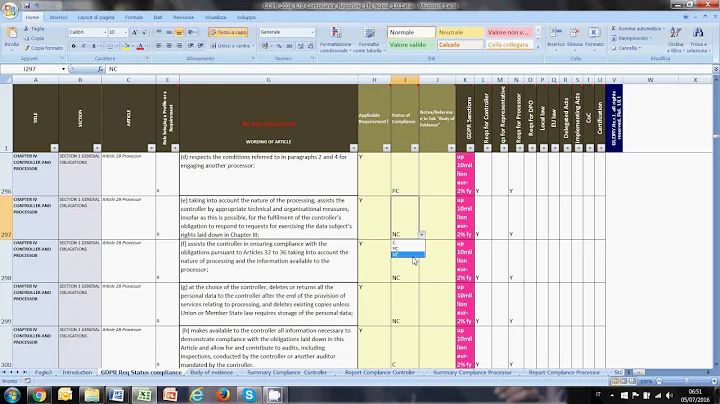Toggle bold (G) formatting

click(73, 46)
